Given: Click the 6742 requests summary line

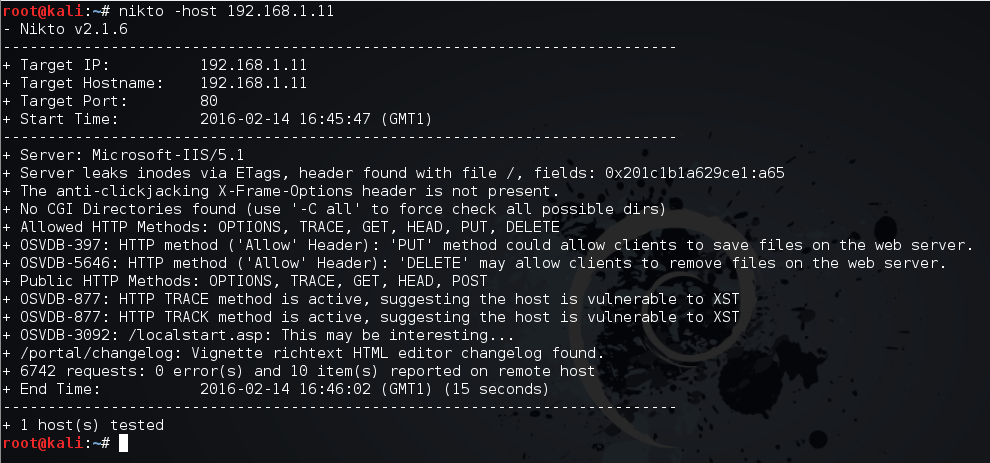Looking at the screenshot, I should 299,371.
